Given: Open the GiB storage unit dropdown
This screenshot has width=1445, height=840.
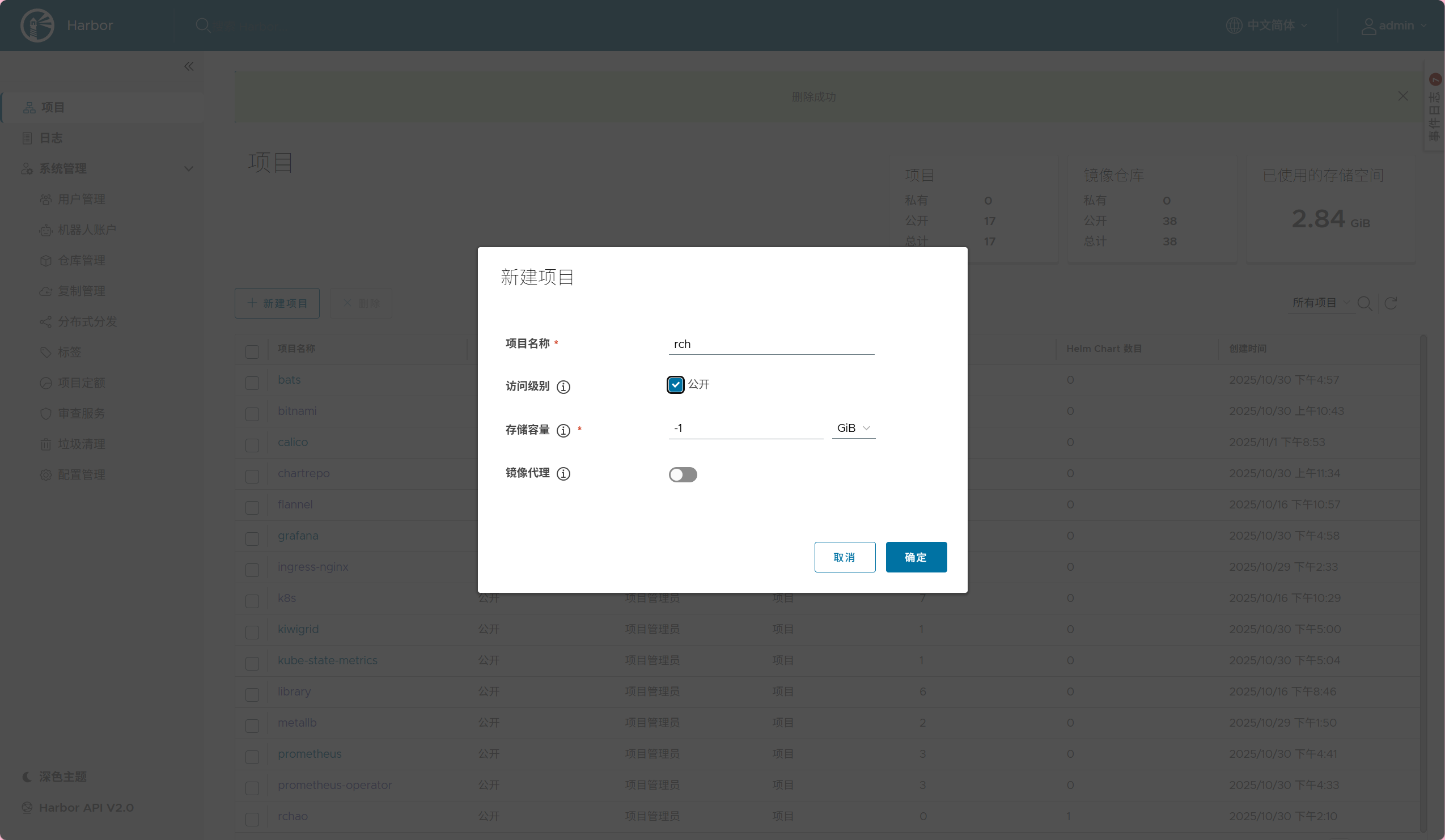Looking at the screenshot, I should pos(853,429).
